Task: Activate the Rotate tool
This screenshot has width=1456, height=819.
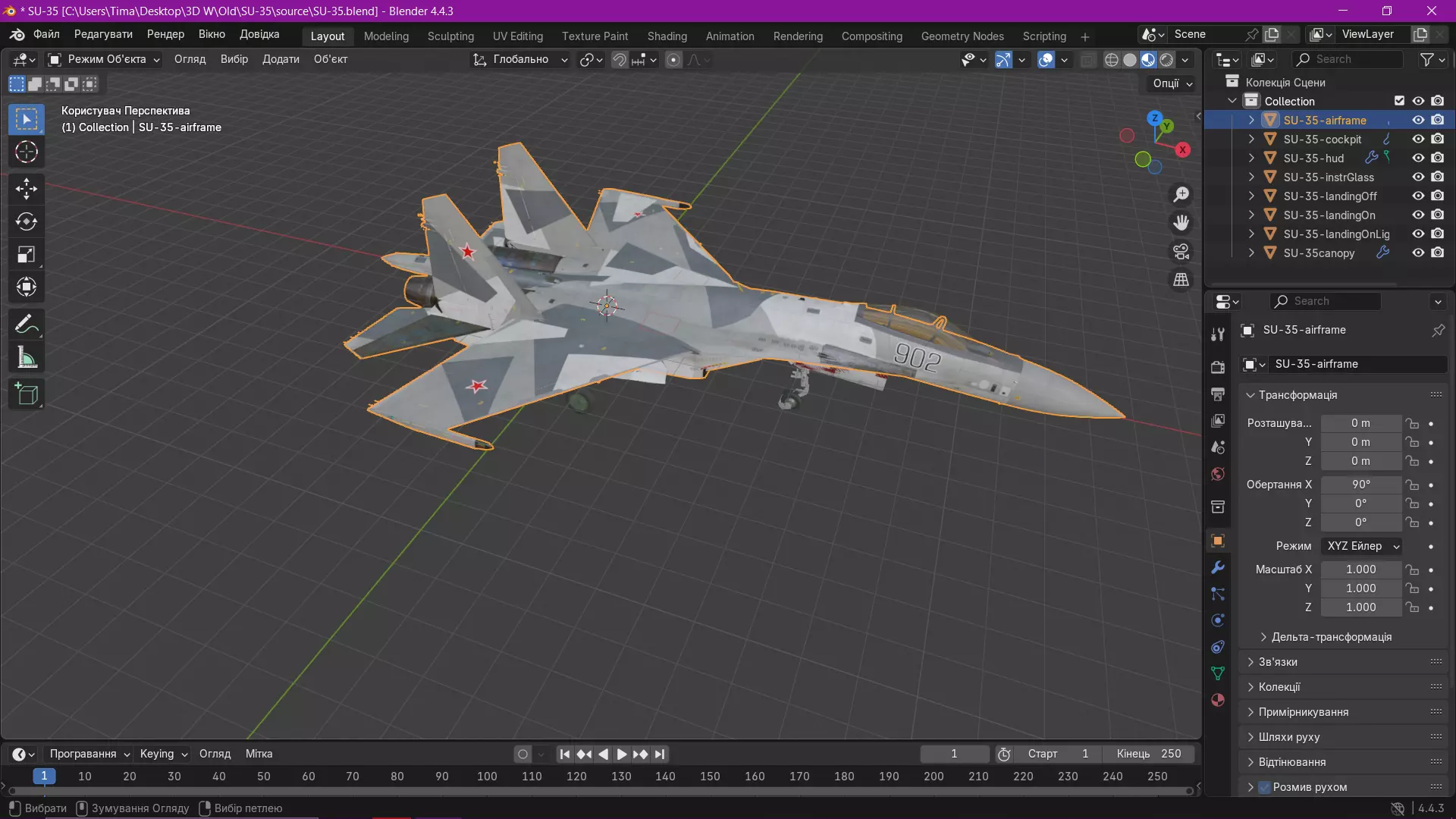Action: point(27,221)
